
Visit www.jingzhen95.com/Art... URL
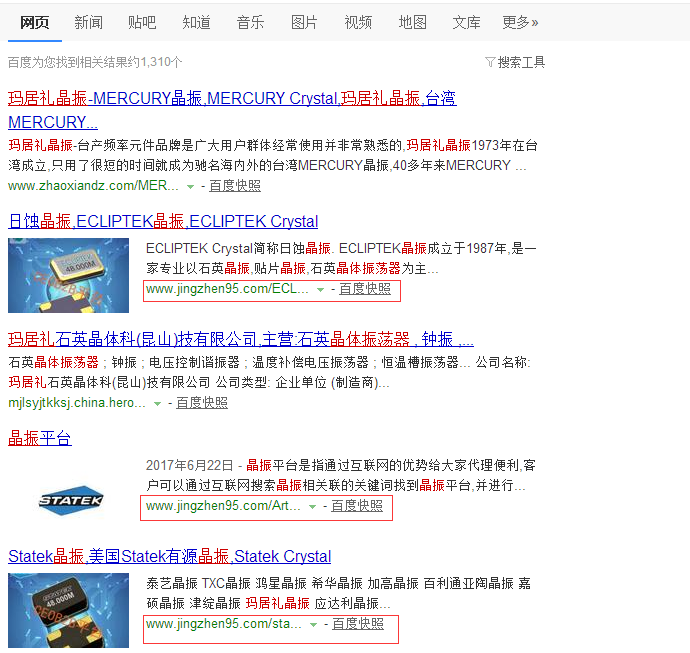pos(223,506)
